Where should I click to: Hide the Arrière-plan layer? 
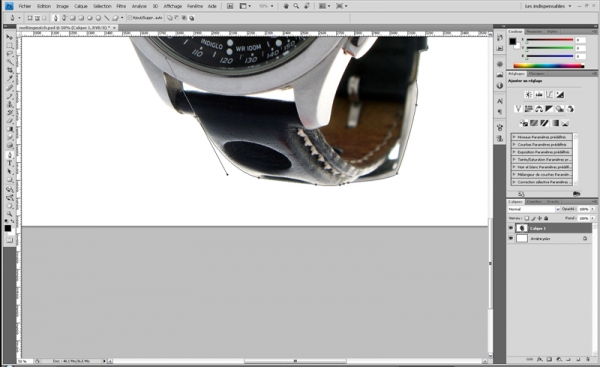[510, 238]
